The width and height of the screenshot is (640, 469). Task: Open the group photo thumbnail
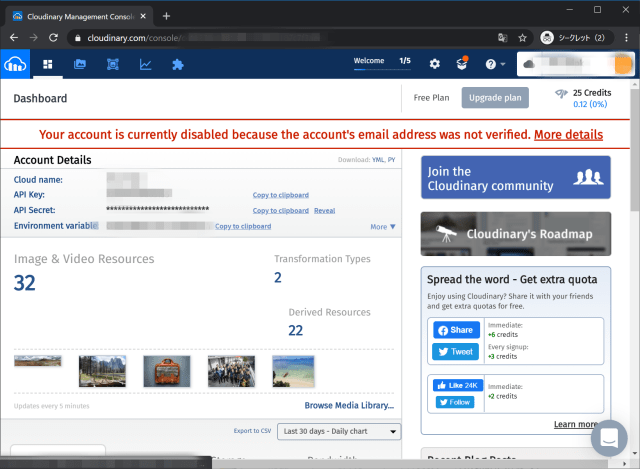pyautogui.click(x=231, y=371)
